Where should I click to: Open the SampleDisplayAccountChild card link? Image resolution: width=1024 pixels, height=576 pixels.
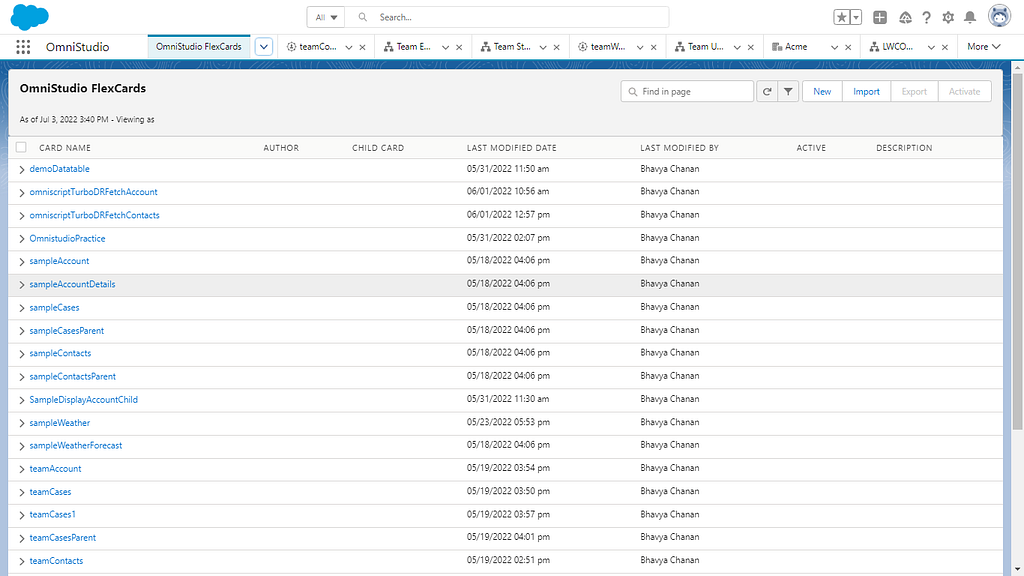pos(84,400)
